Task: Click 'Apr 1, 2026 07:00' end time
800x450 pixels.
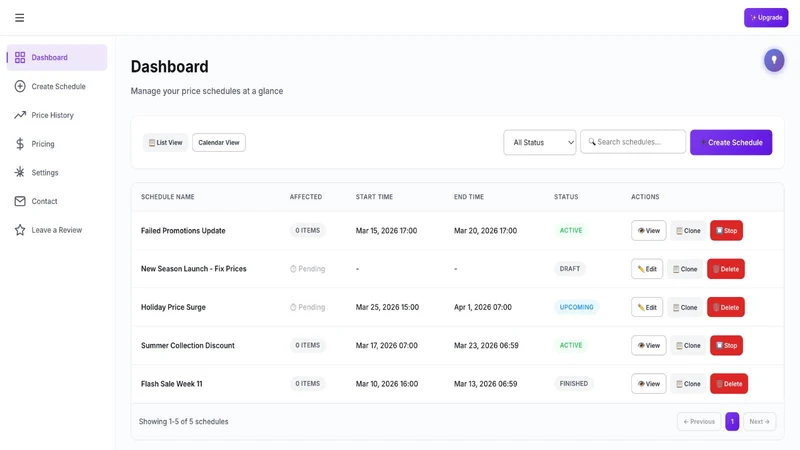Action: point(483,307)
